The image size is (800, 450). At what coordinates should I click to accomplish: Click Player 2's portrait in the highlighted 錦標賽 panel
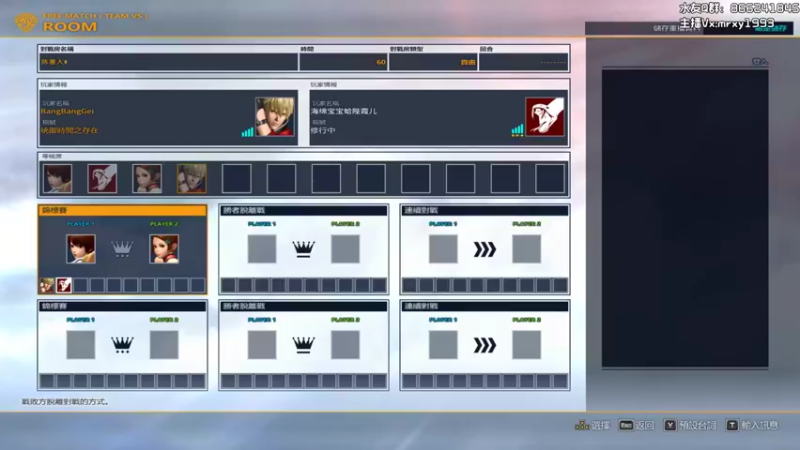point(164,249)
